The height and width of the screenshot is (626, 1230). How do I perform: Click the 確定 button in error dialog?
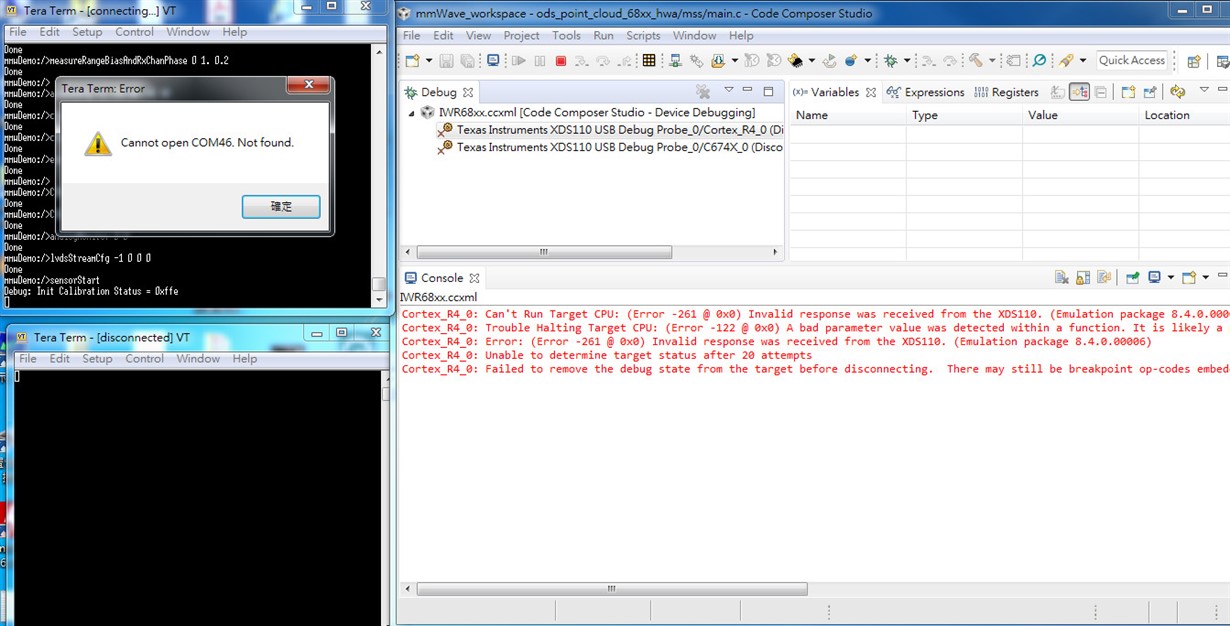[x=281, y=206]
